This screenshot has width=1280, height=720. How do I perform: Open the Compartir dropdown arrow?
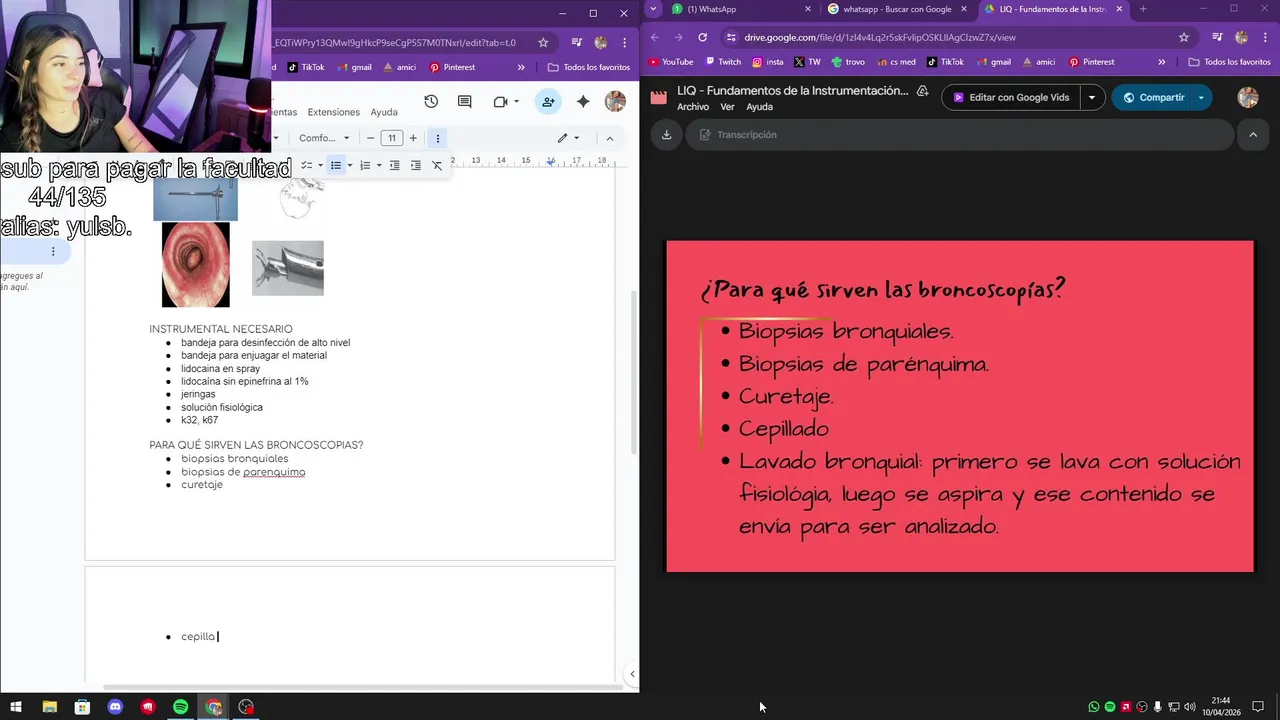(x=1201, y=98)
